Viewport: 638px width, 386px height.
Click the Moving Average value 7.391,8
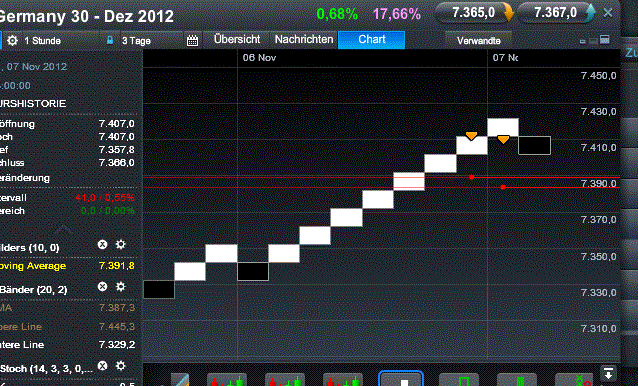(116, 266)
